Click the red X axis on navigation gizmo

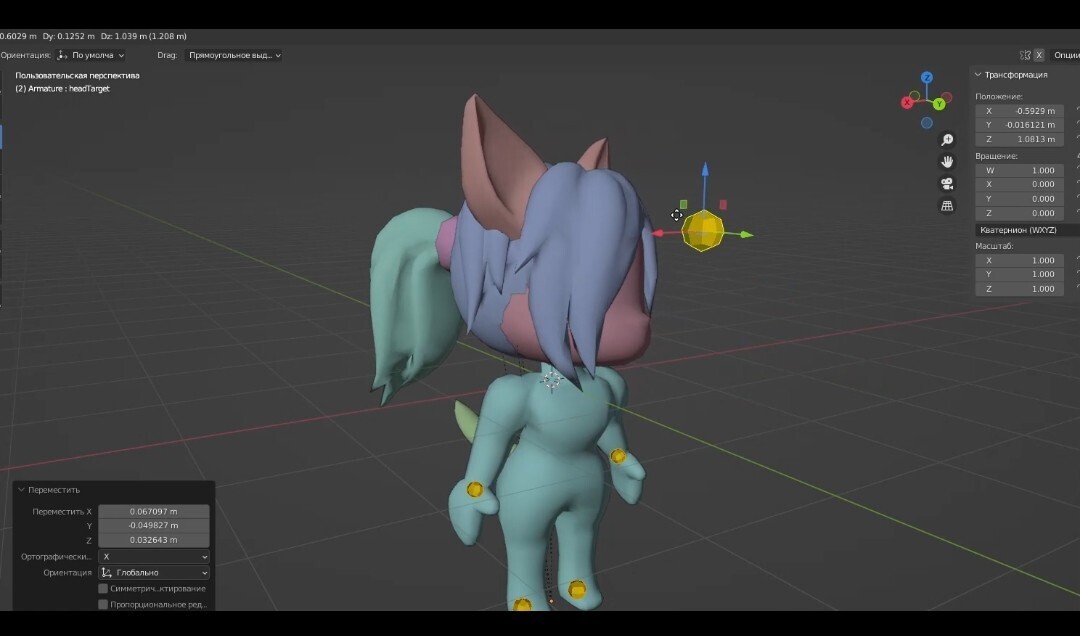tap(907, 102)
